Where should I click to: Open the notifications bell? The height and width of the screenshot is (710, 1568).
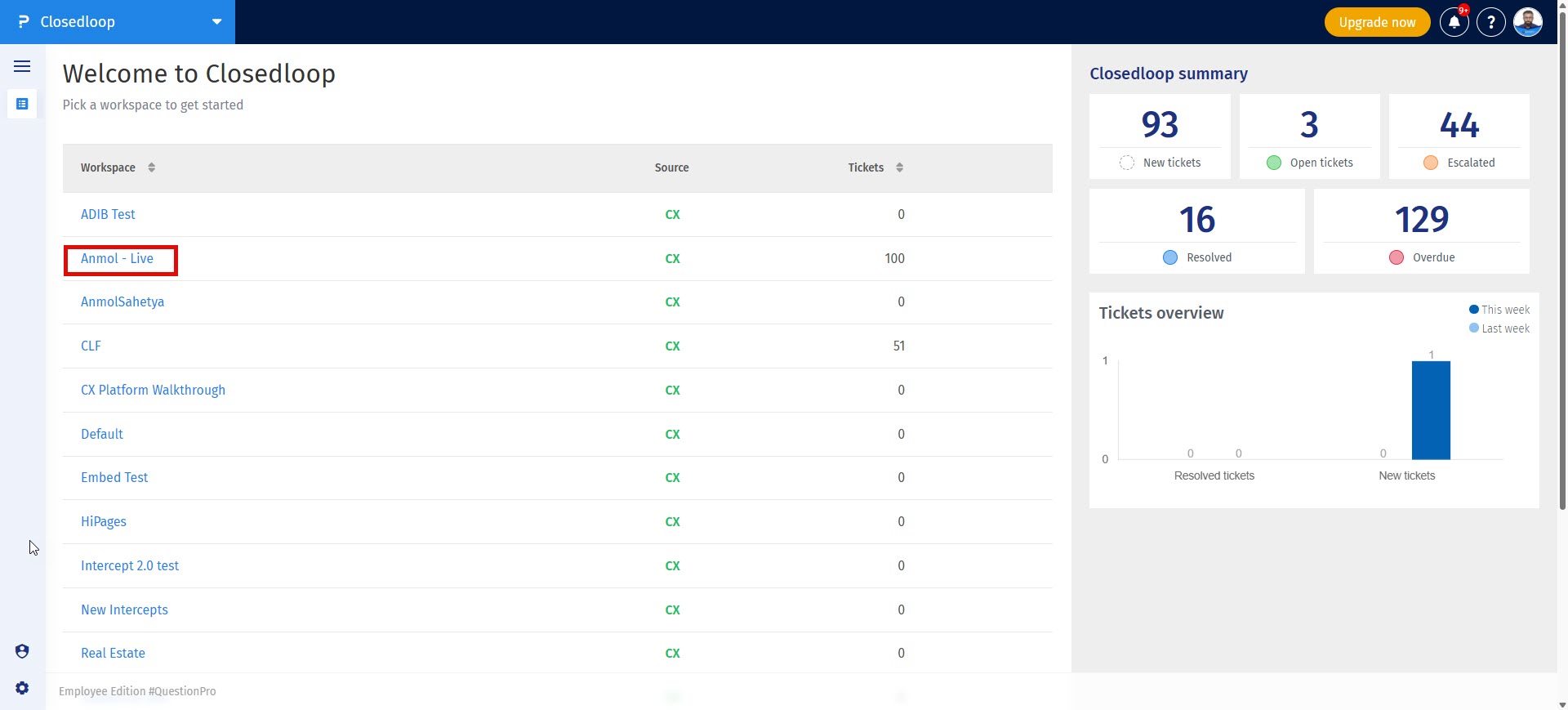click(x=1454, y=22)
